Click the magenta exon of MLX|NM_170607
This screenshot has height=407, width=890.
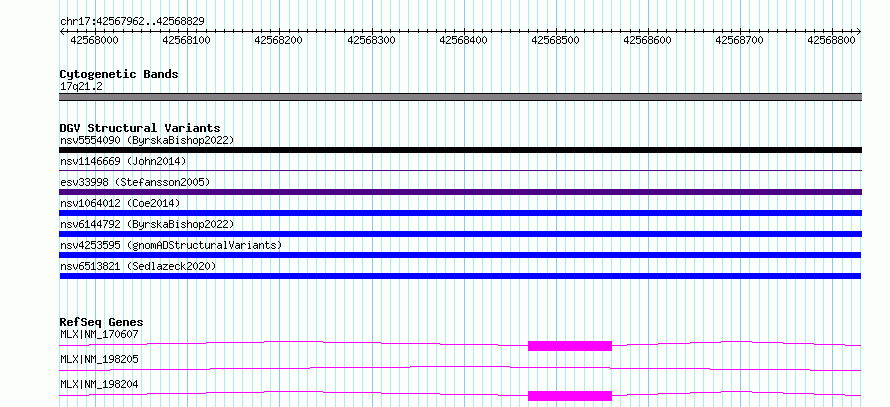pos(570,346)
